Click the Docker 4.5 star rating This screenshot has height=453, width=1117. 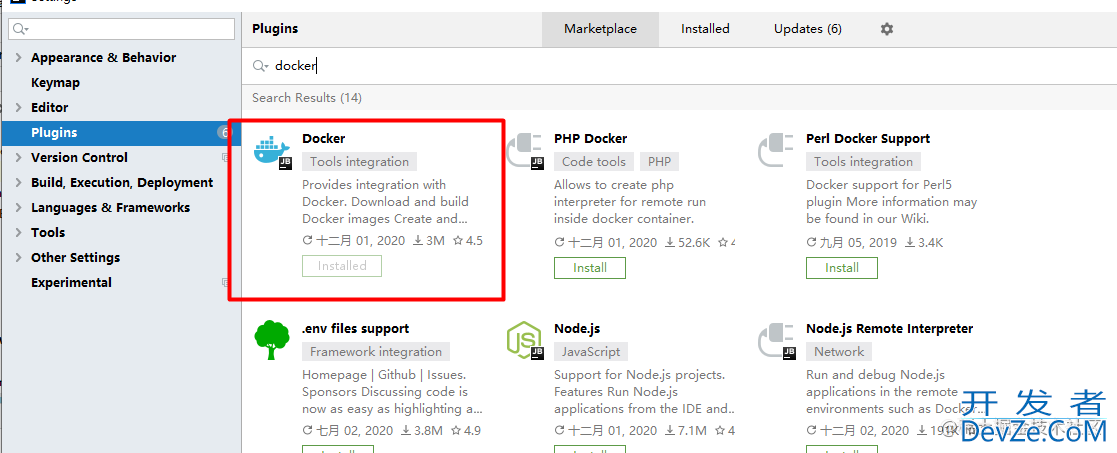[x=468, y=241]
